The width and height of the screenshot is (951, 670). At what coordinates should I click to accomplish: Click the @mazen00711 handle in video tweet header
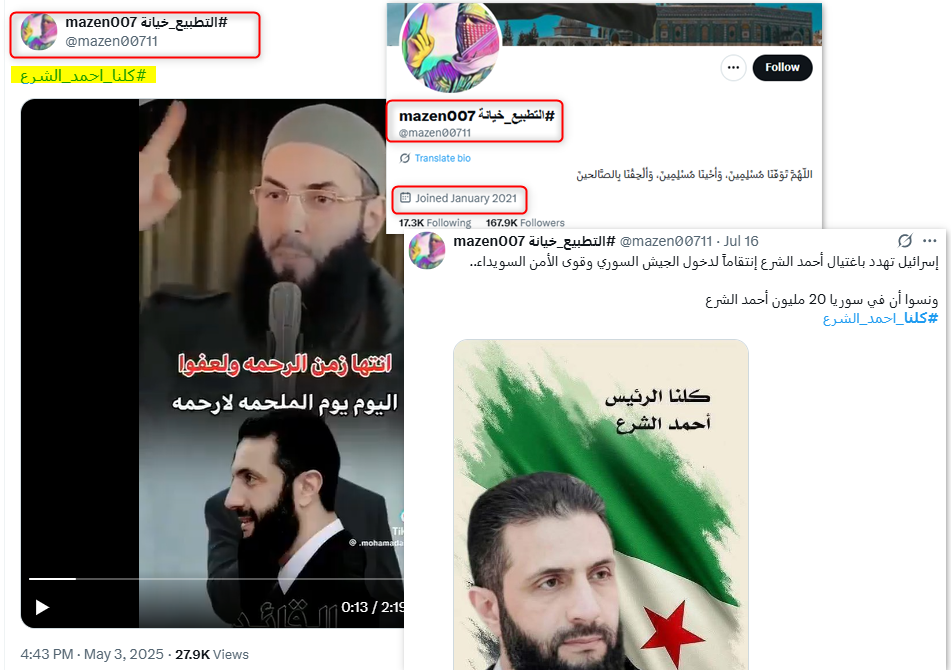(112, 41)
